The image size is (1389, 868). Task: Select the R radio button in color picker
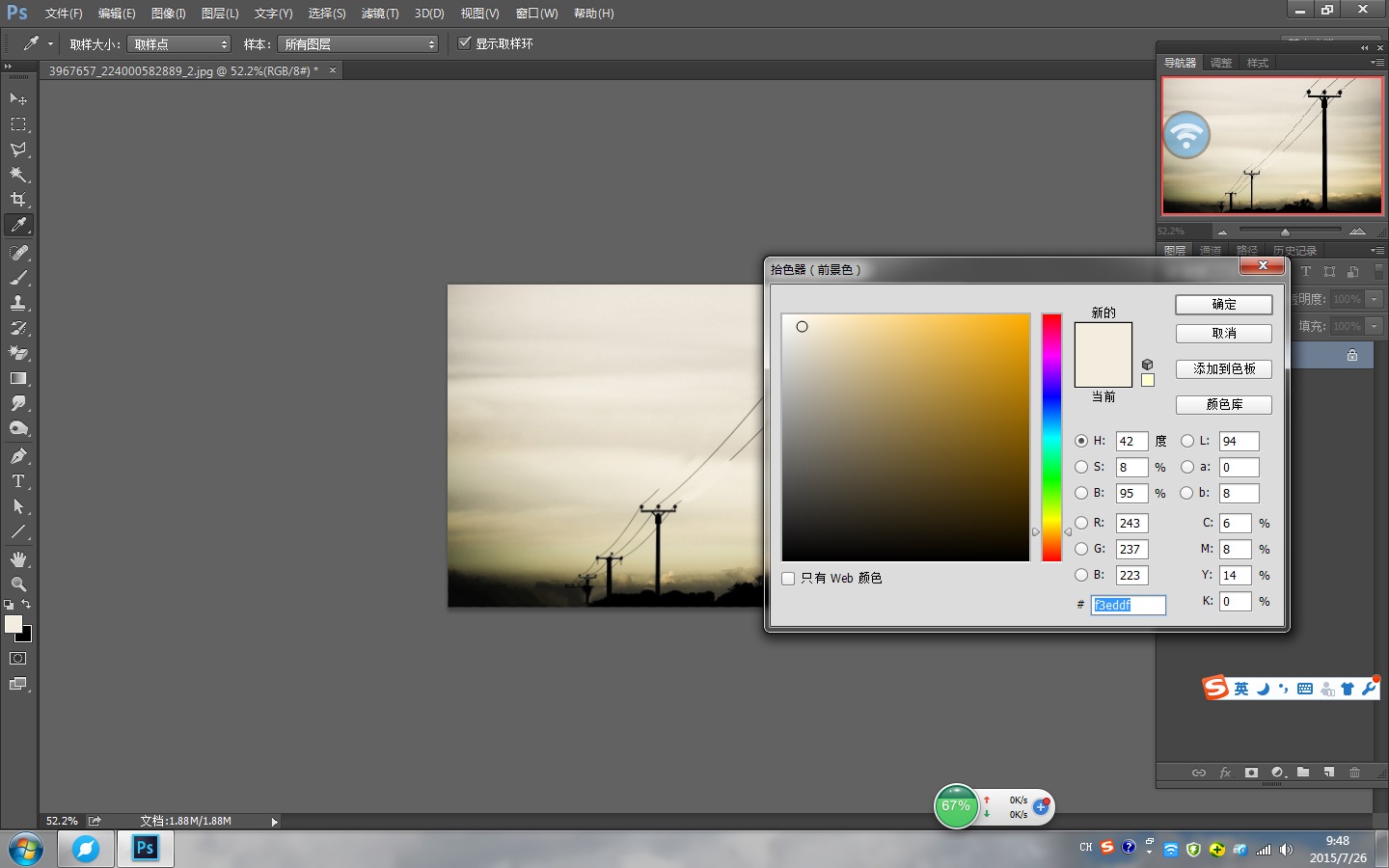click(1081, 523)
